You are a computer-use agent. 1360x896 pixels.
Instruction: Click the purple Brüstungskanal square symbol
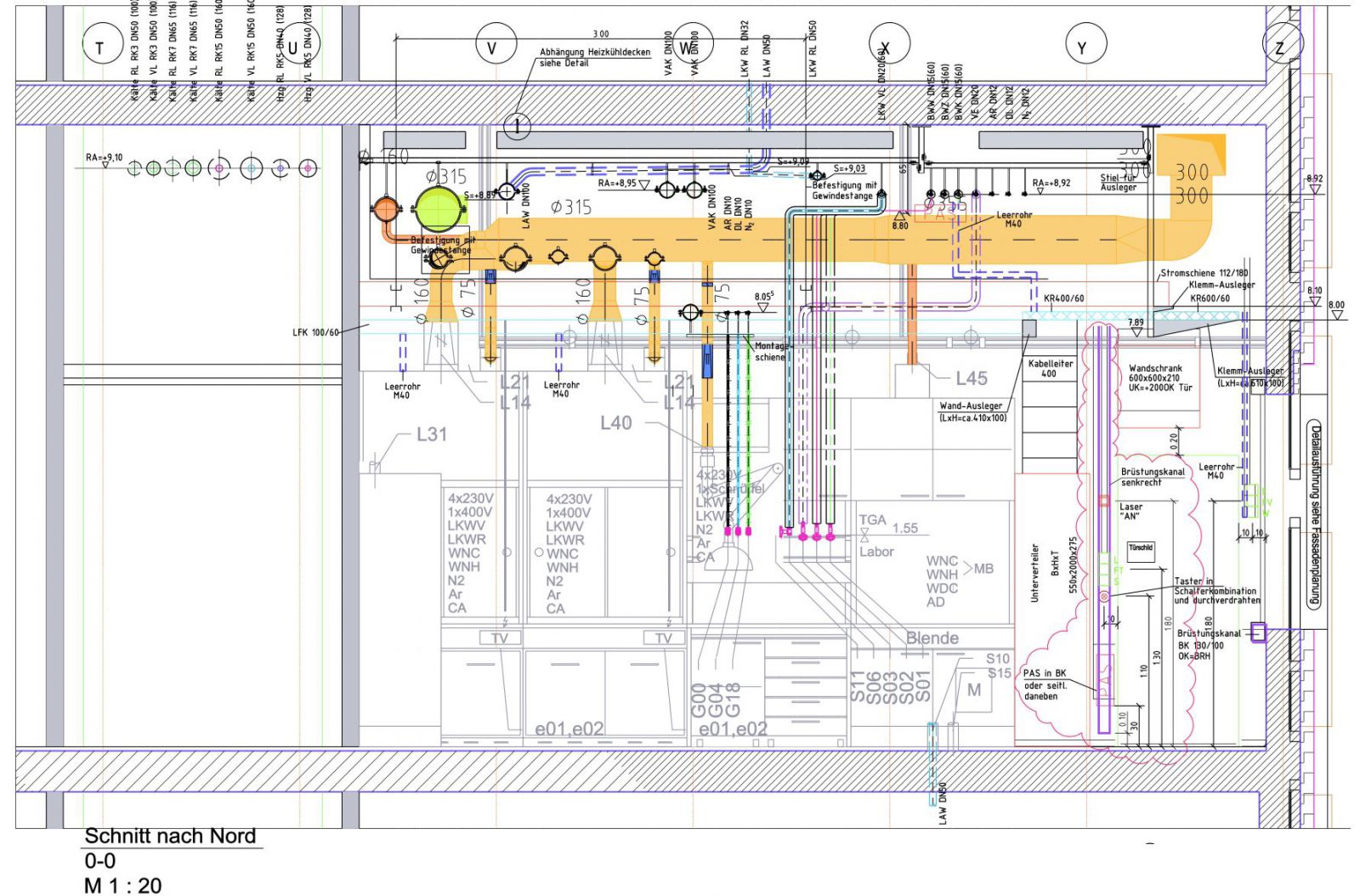pos(1258,632)
